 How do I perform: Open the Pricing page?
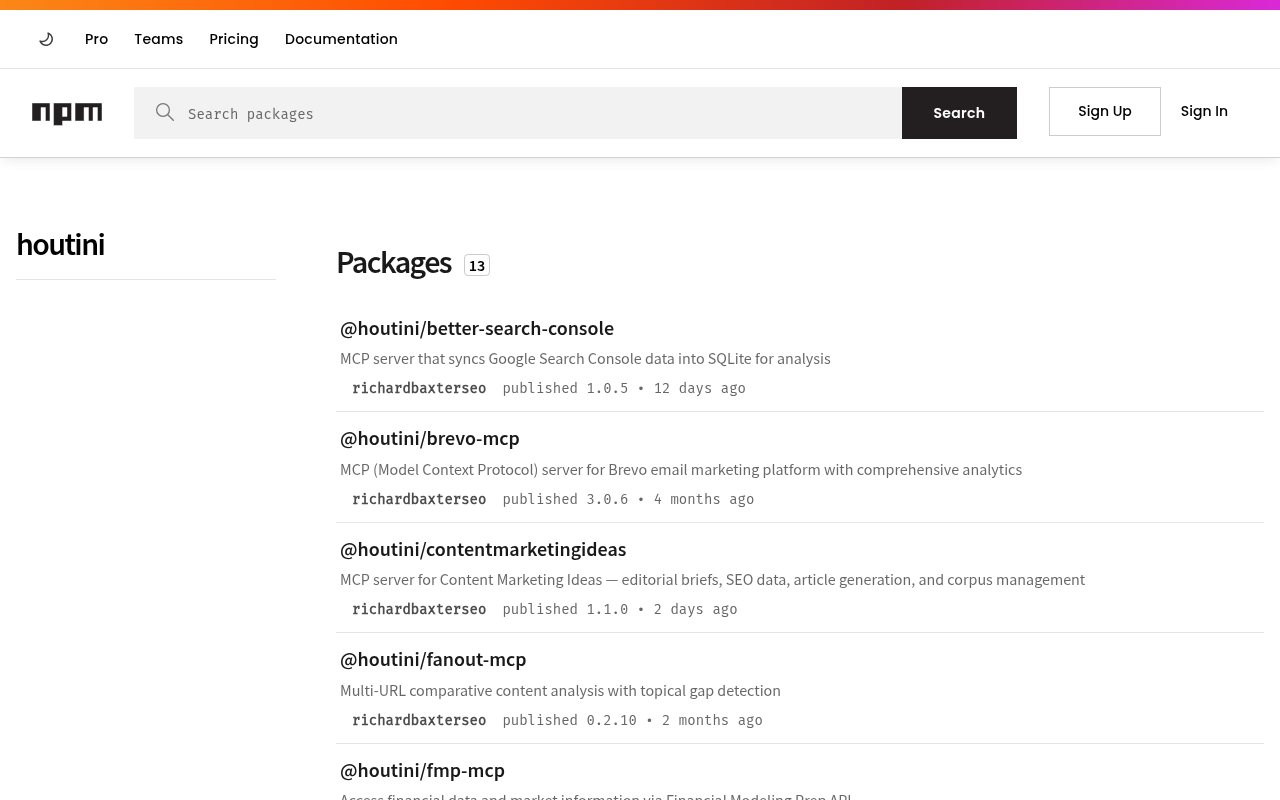[233, 39]
